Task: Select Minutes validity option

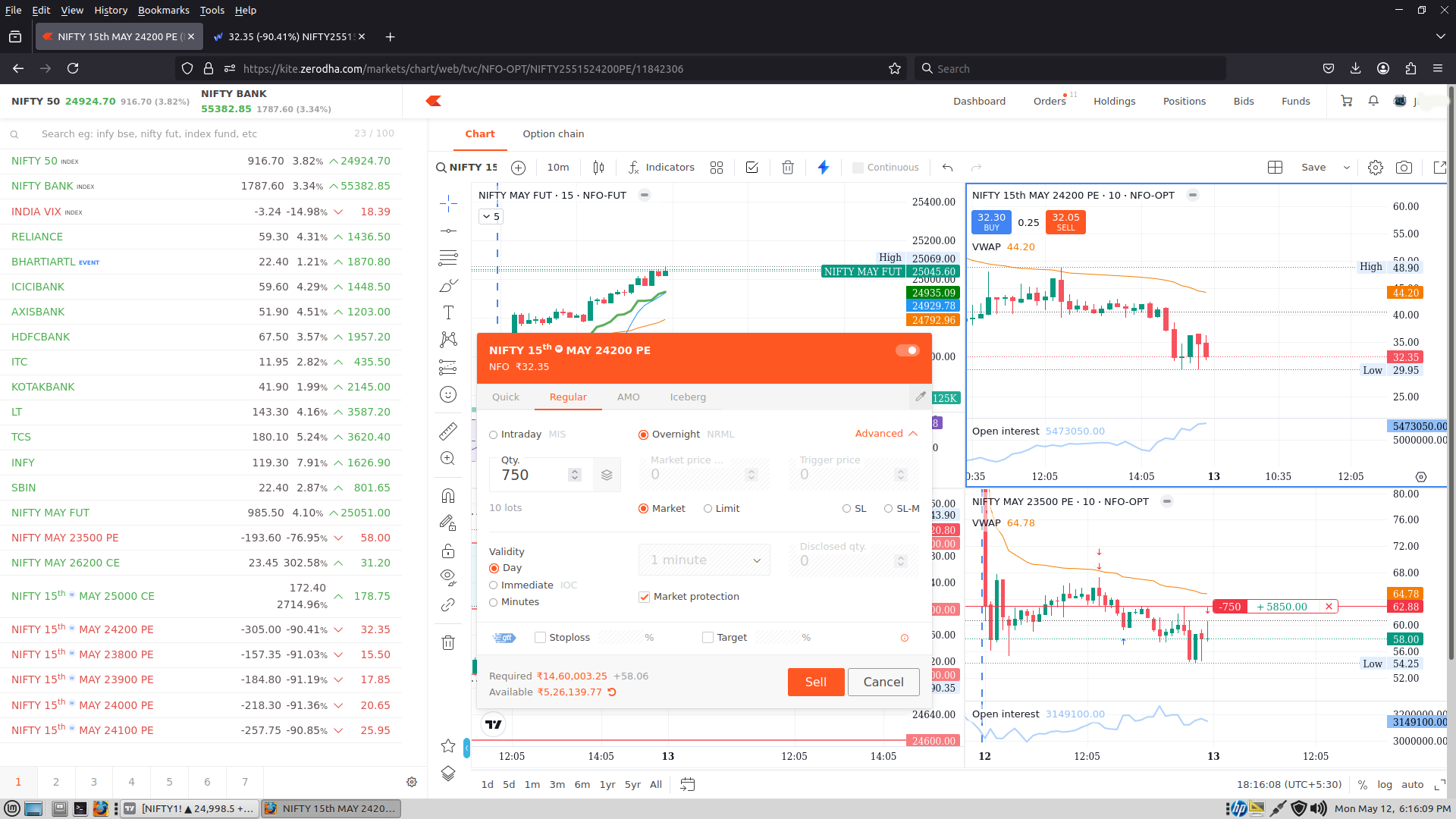Action: point(514,602)
